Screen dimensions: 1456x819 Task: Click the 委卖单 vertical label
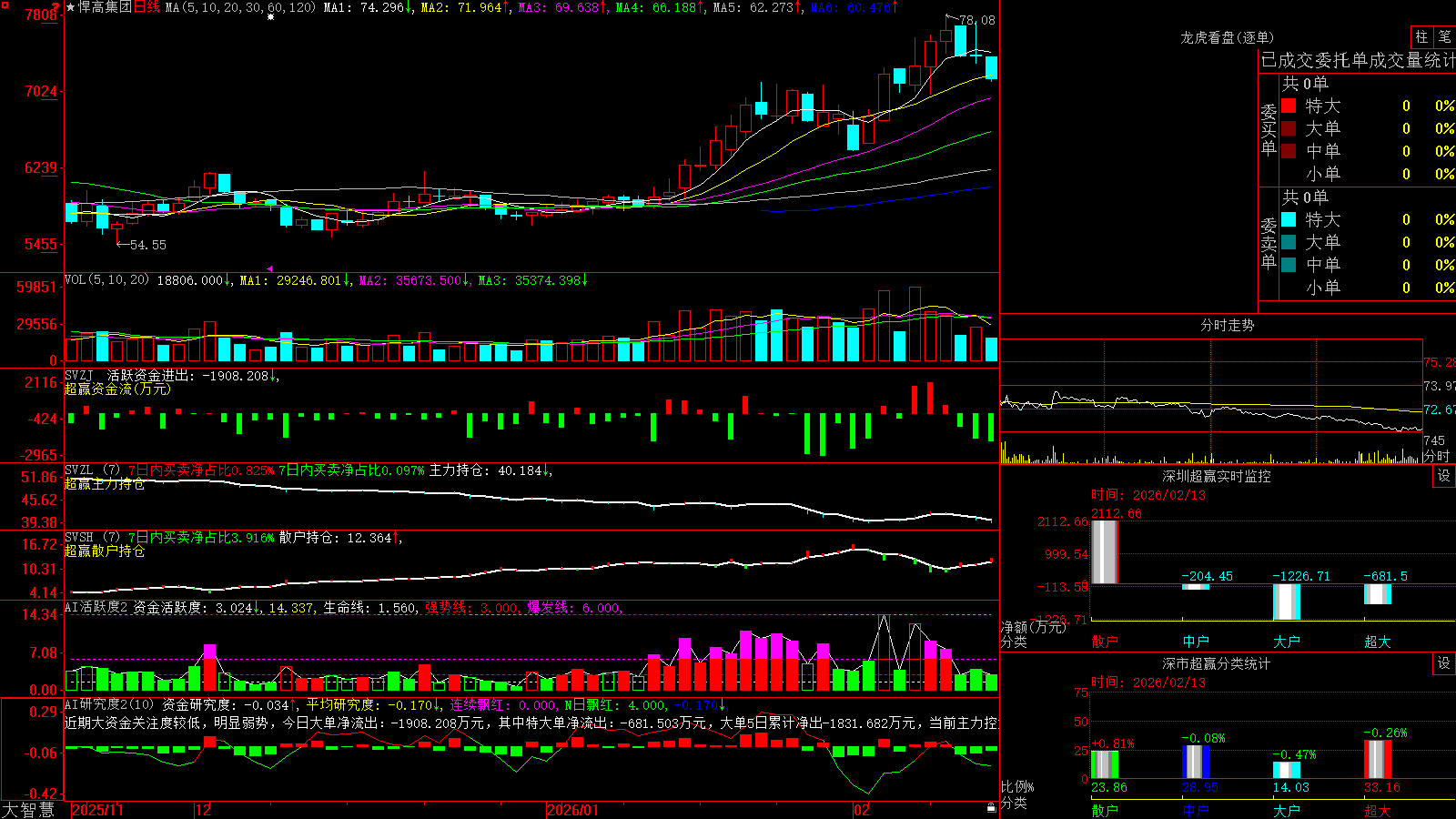(x=1269, y=244)
